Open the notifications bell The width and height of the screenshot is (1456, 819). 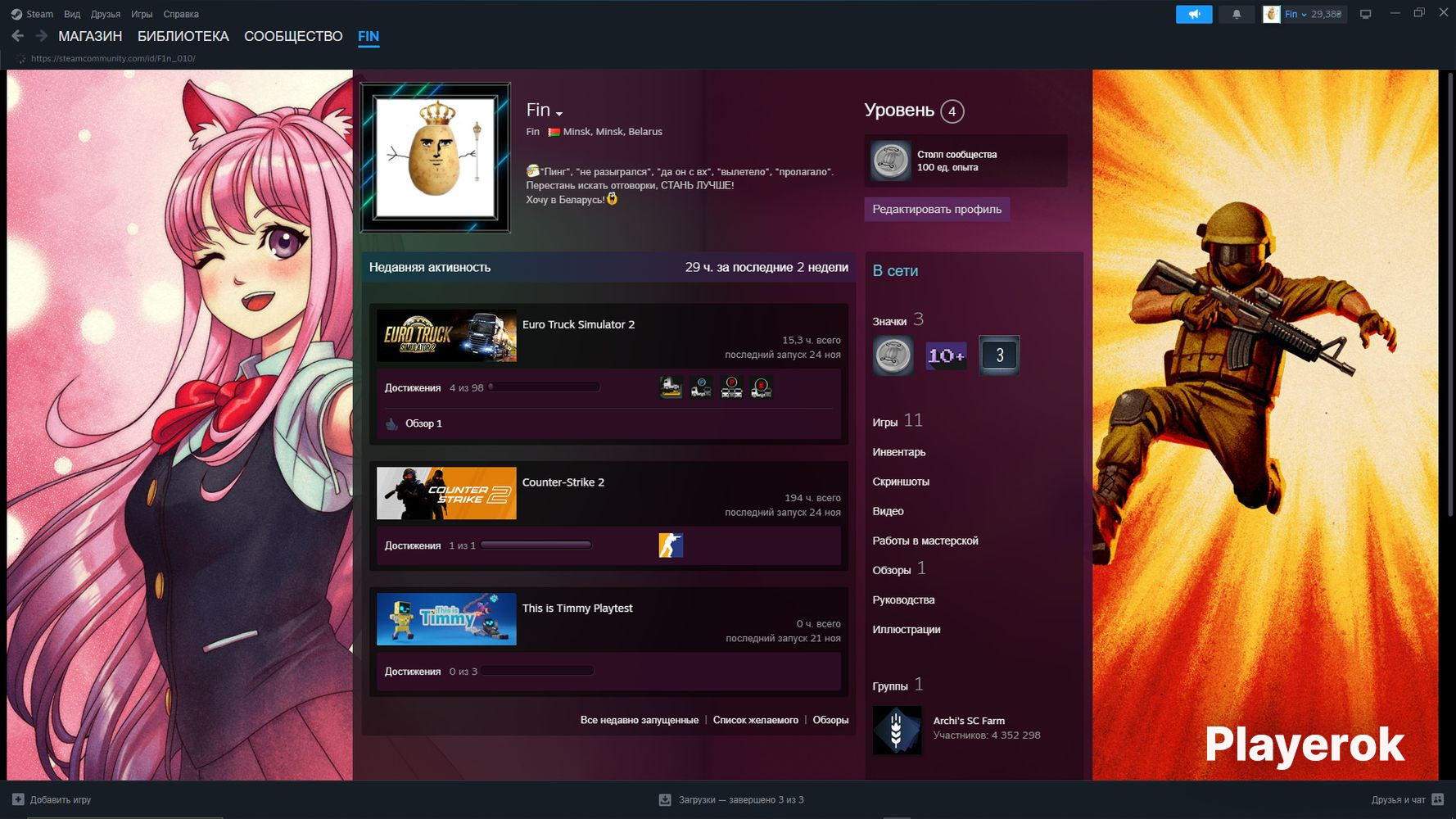click(x=1237, y=14)
